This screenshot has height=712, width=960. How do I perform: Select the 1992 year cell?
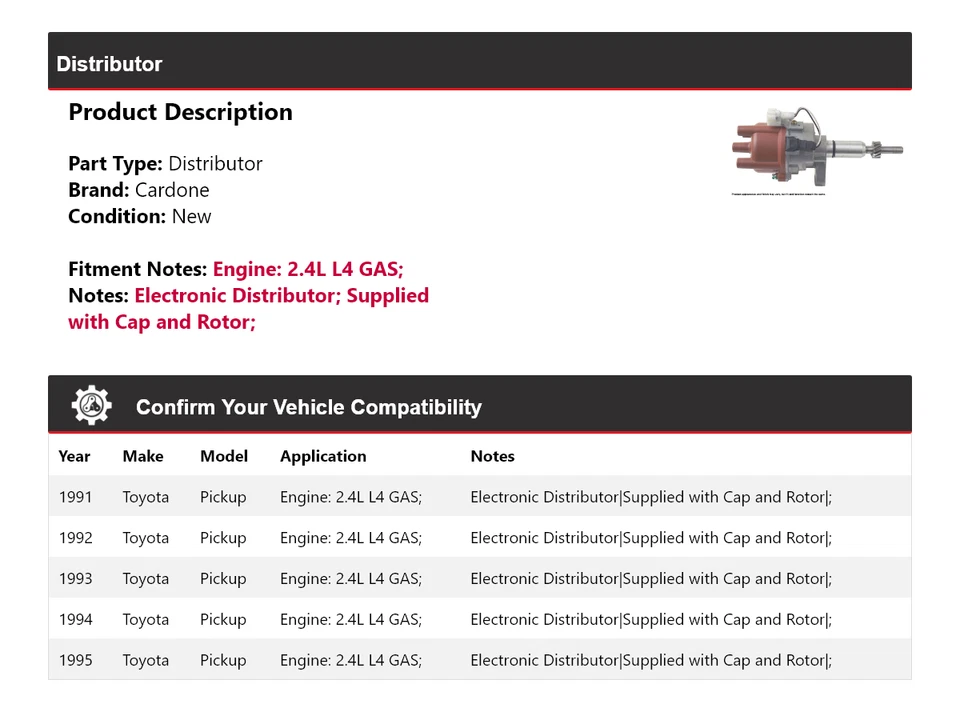76,538
